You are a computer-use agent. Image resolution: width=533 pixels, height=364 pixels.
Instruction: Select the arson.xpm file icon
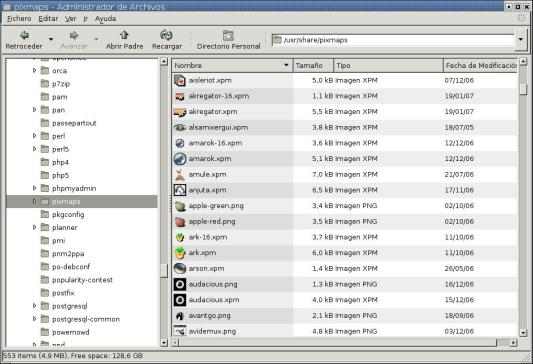pyautogui.click(x=180, y=268)
